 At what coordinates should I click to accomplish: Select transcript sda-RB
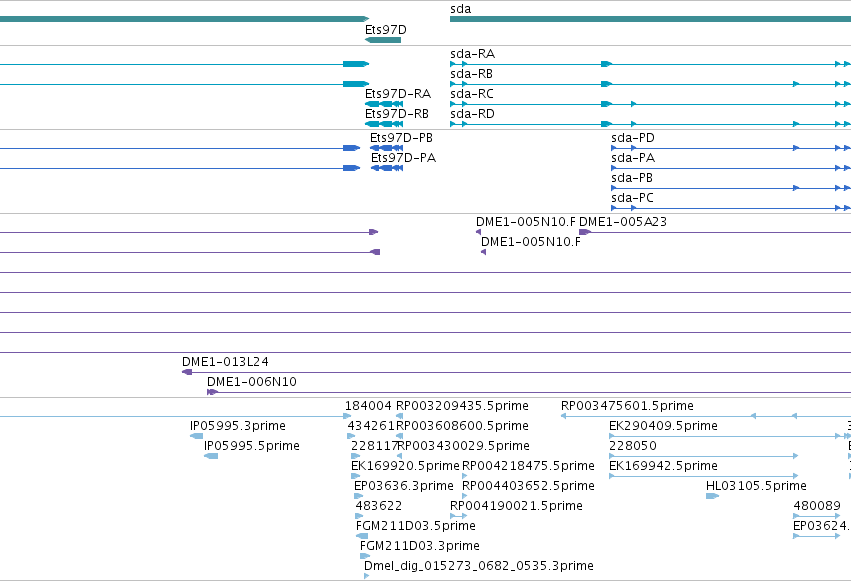coord(471,74)
